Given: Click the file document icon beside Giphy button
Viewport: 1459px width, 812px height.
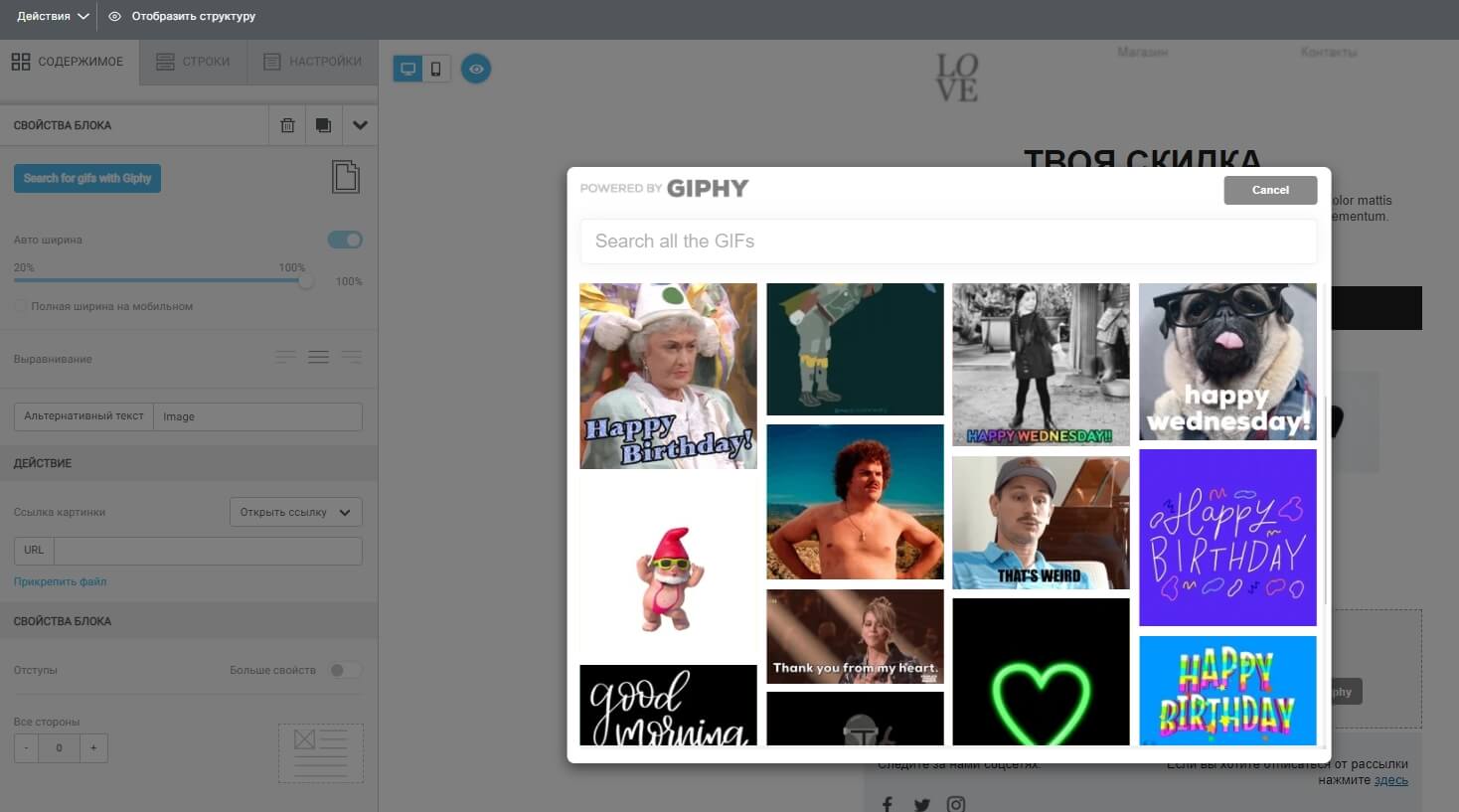Looking at the screenshot, I should tap(346, 177).
